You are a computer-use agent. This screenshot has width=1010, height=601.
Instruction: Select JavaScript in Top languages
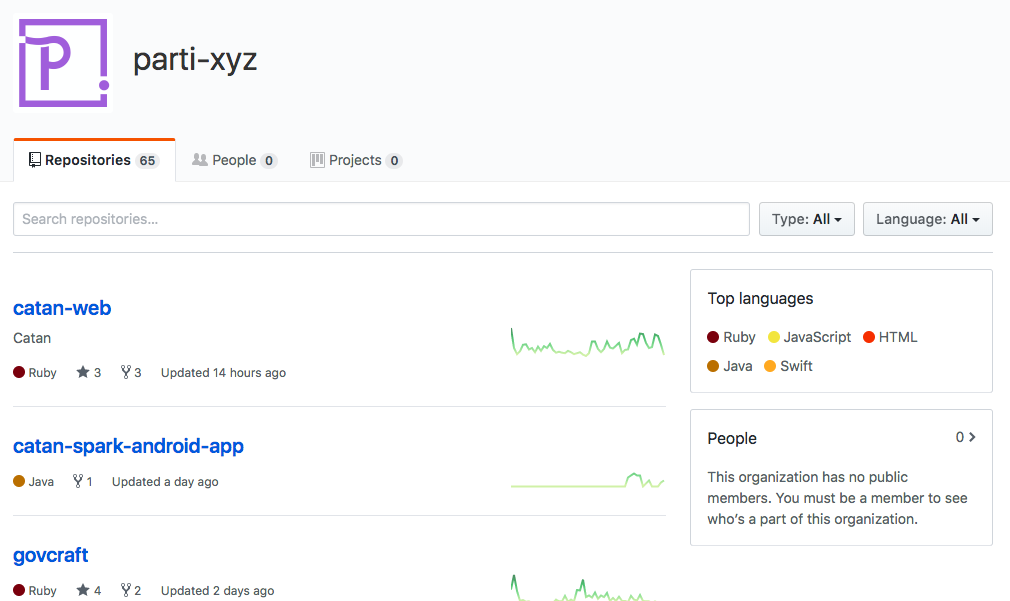816,337
